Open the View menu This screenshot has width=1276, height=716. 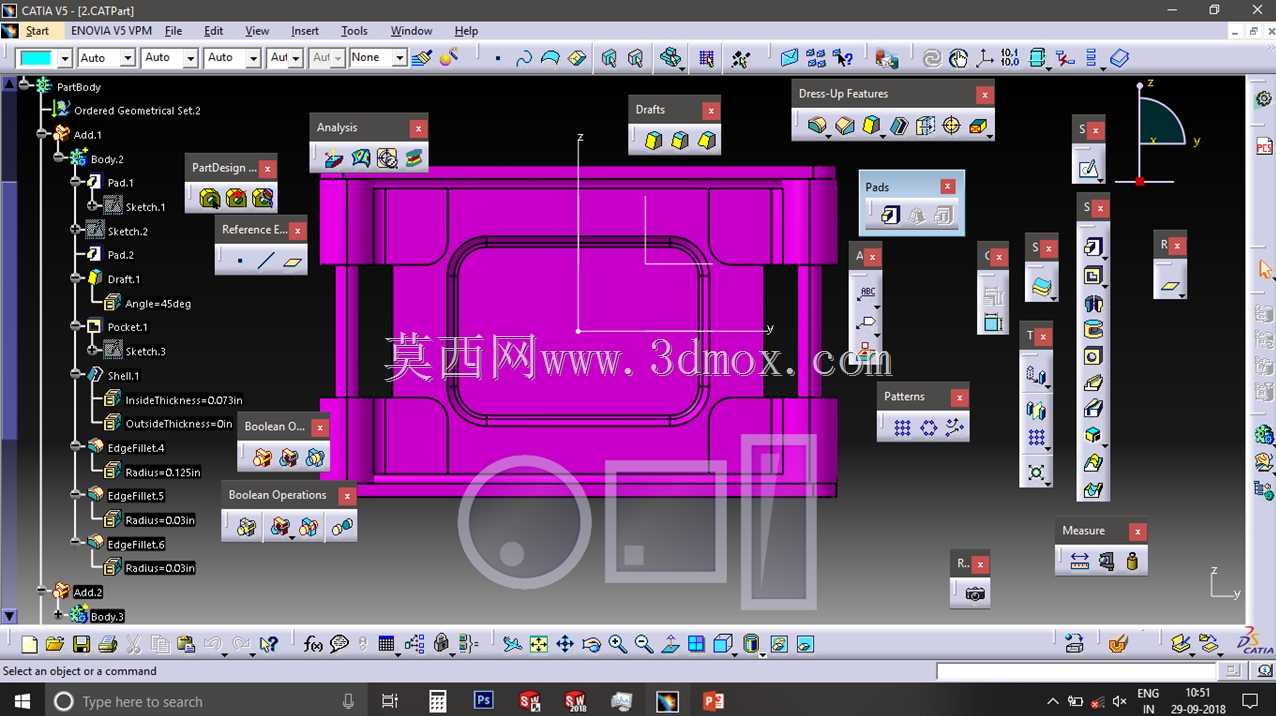click(x=257, y=31)
